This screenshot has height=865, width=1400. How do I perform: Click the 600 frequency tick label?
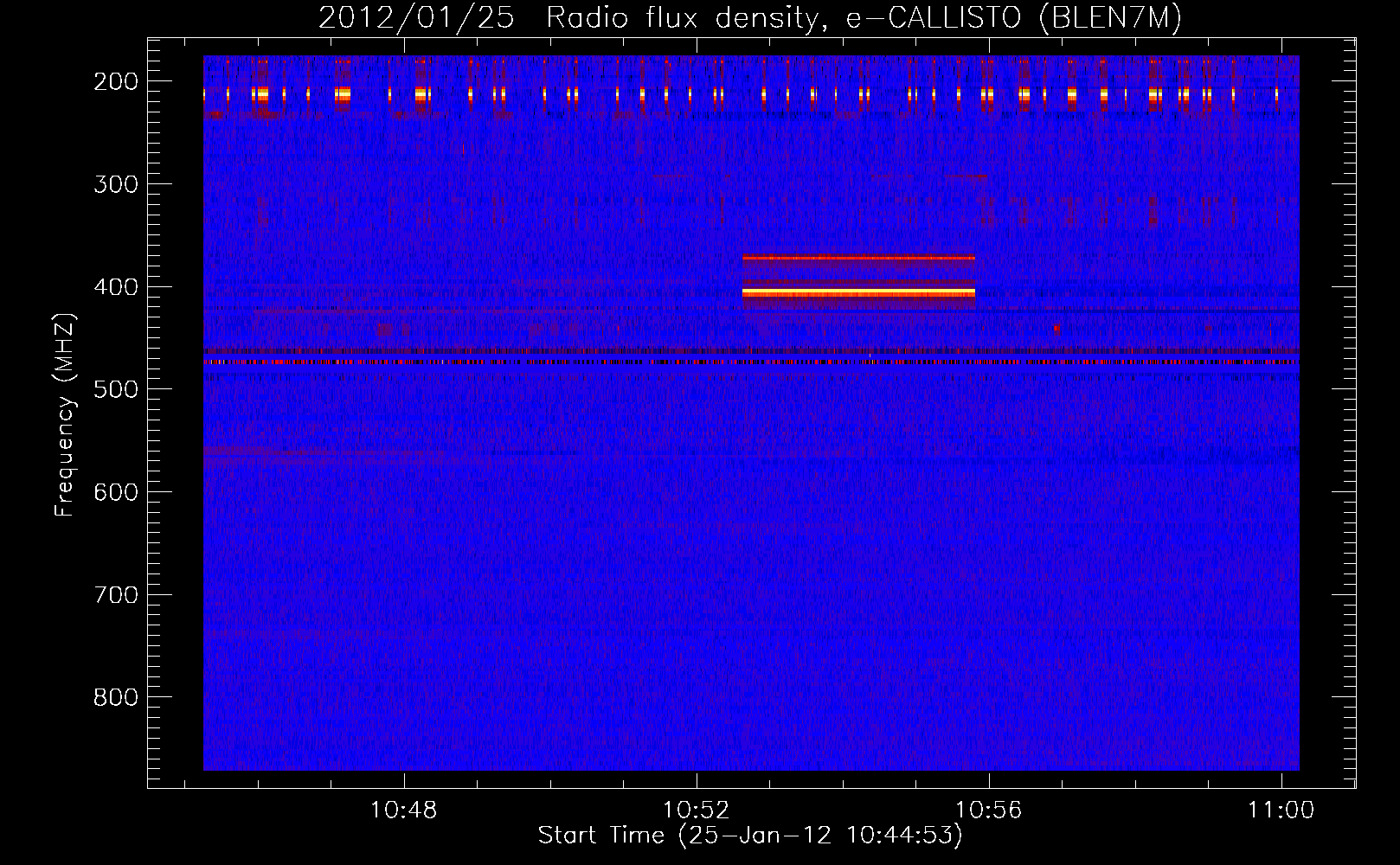pos(115,492)
